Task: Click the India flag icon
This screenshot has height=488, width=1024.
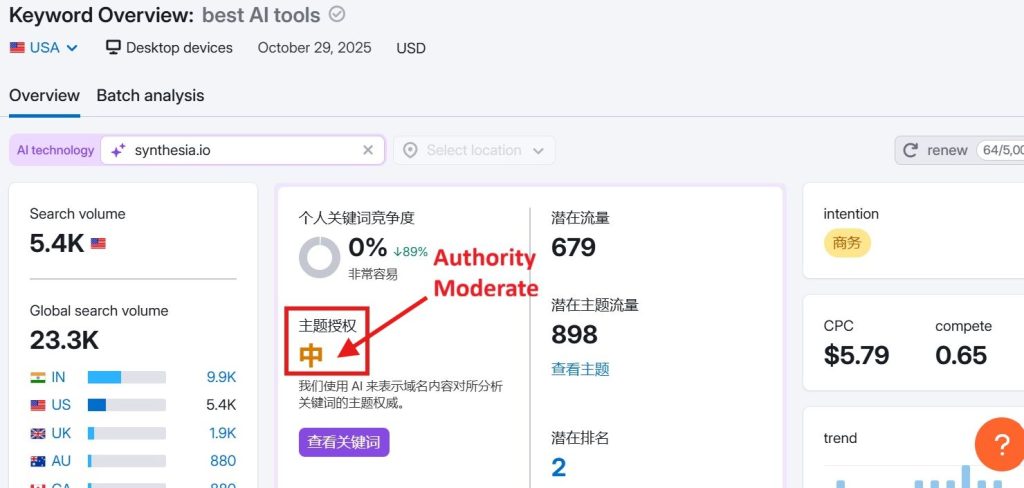Action: (38, 377)
